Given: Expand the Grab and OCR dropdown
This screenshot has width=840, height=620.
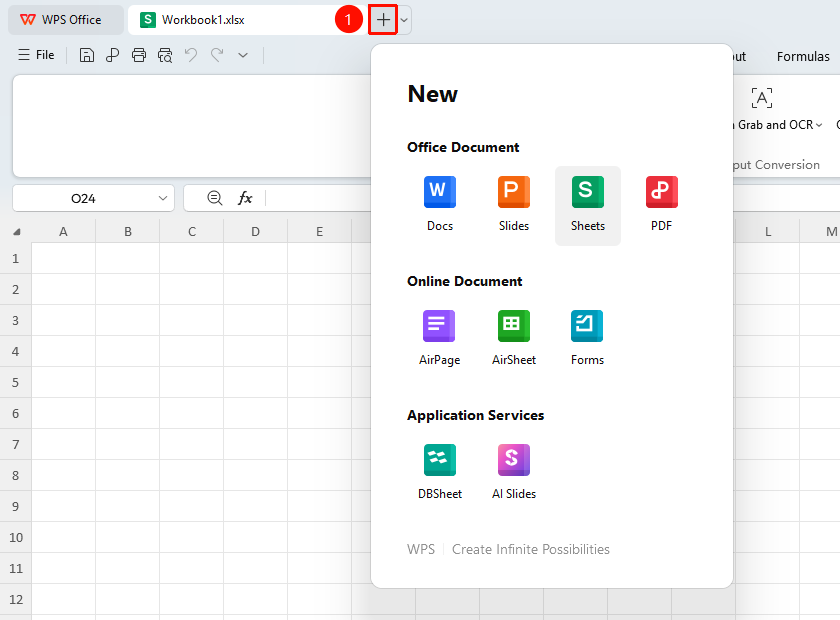Looking at the screenshot, I should coord(819,125).
